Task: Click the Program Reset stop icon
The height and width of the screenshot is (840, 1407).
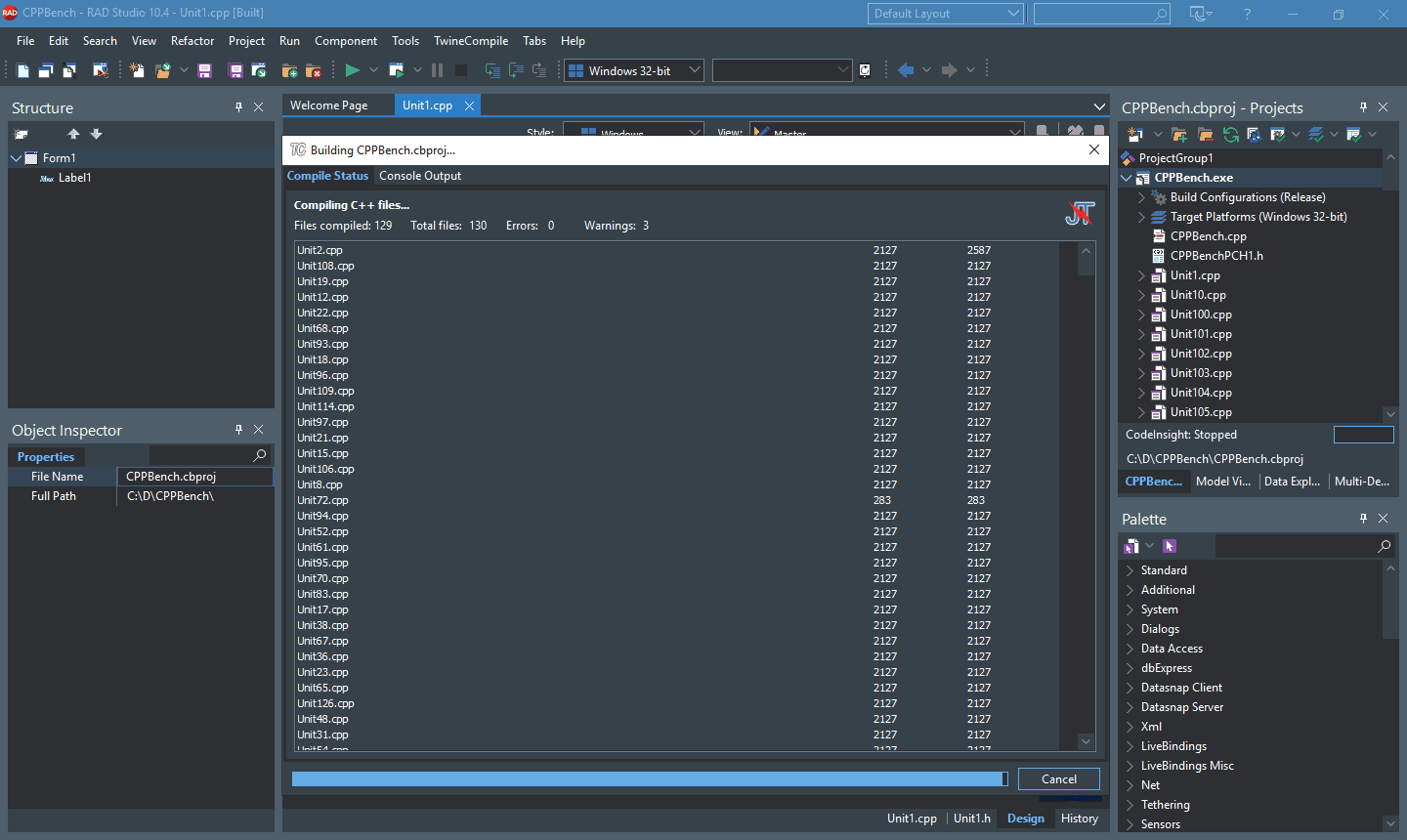Action: (x=461, y=70)
